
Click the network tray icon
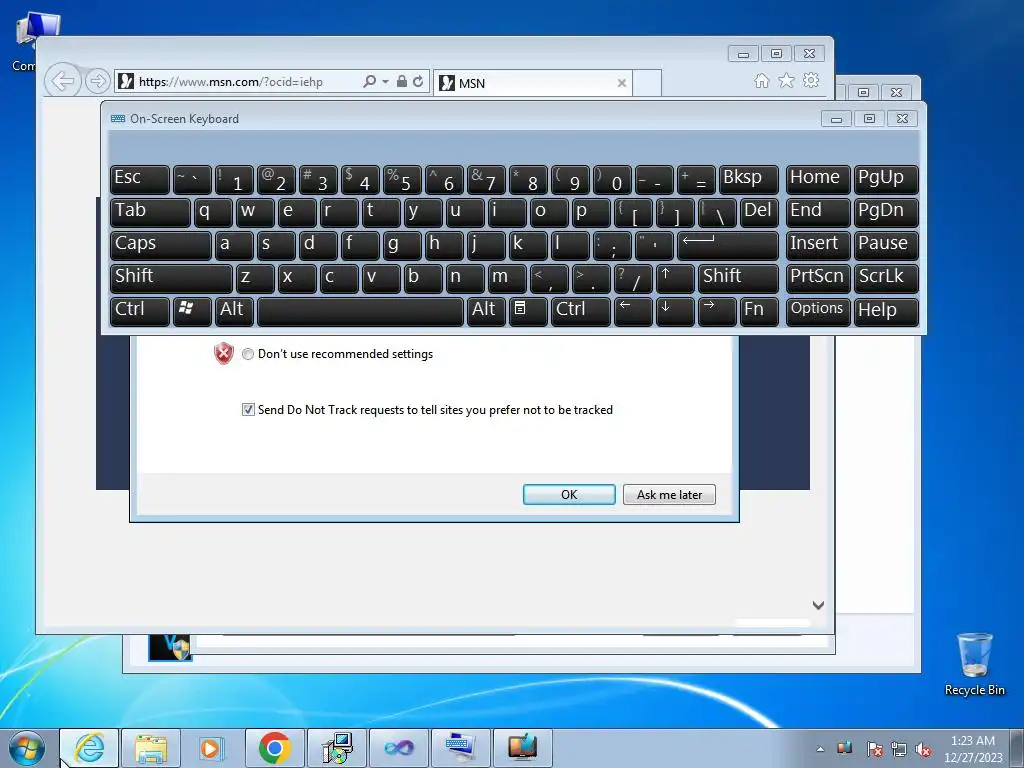coord(899,749)
